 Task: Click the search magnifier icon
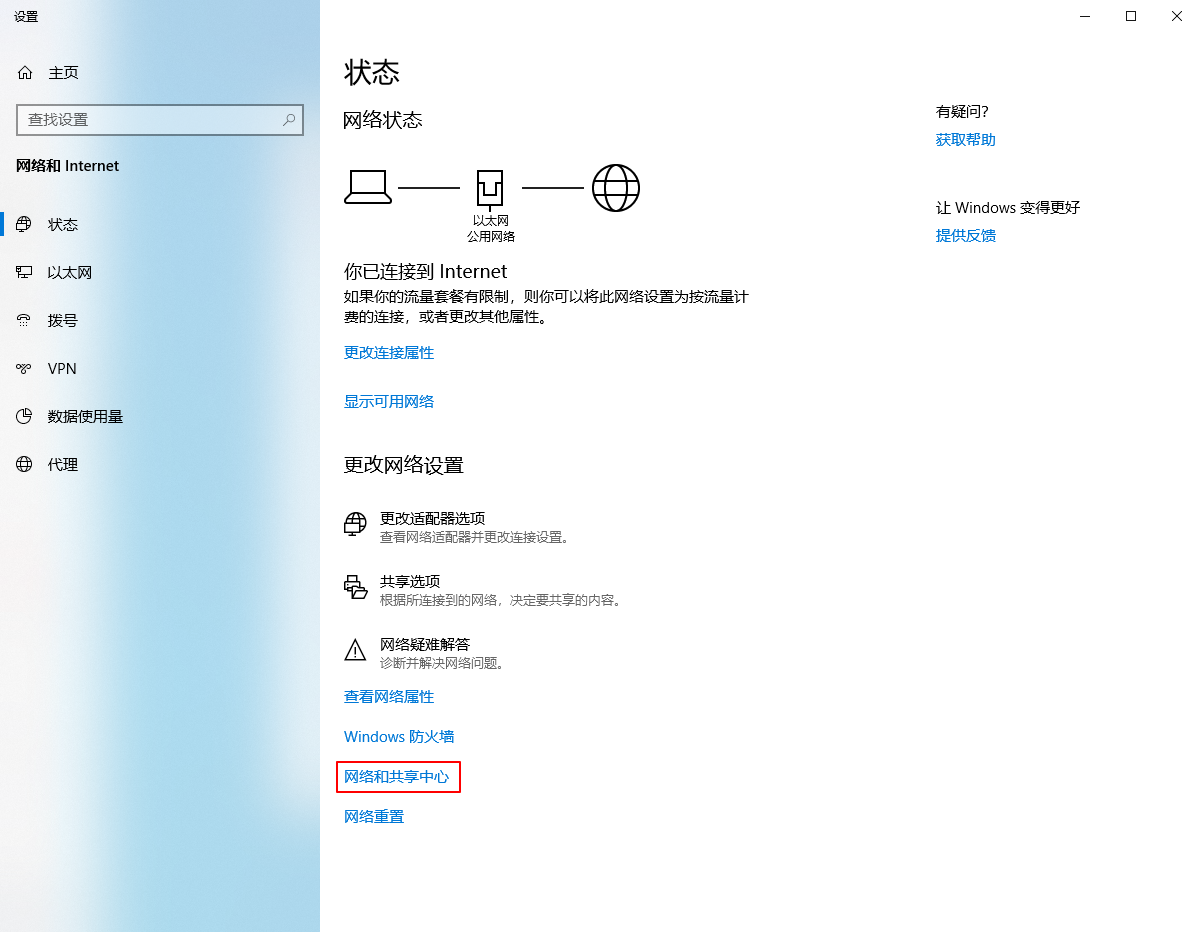pos(289,120)
